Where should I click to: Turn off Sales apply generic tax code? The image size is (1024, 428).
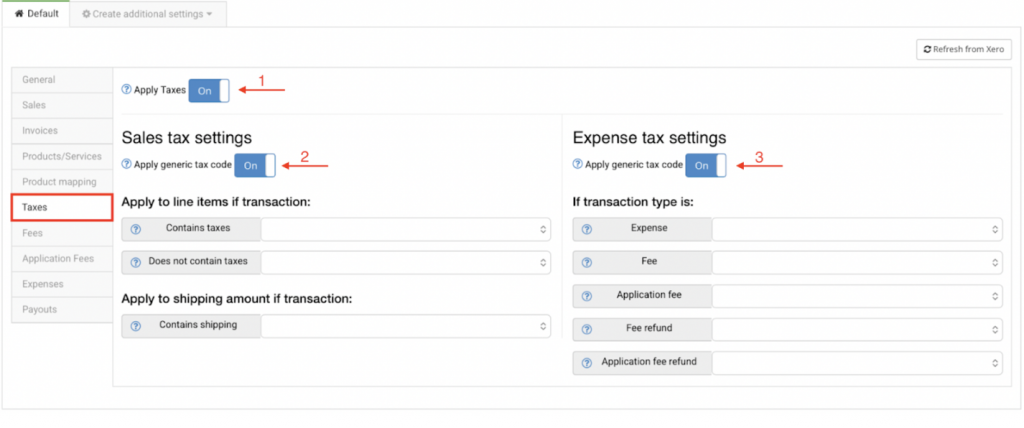click(x=254, y=165)
